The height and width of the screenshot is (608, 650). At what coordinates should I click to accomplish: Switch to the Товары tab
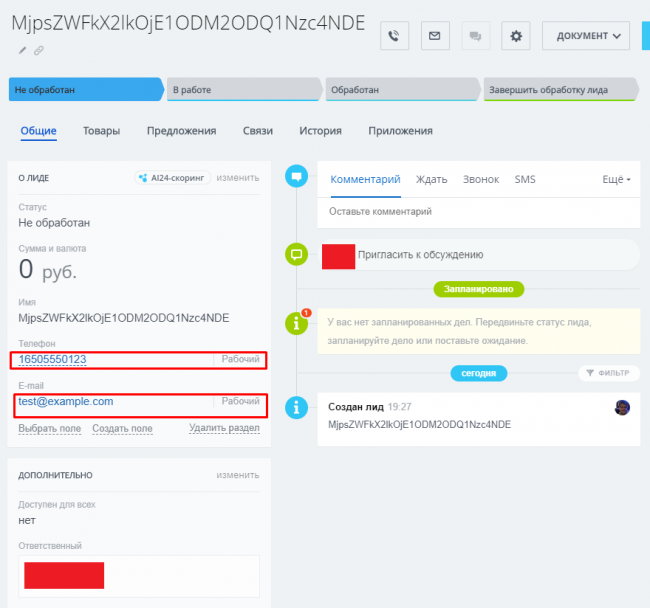pyautogui.click(x=101, y=131)
